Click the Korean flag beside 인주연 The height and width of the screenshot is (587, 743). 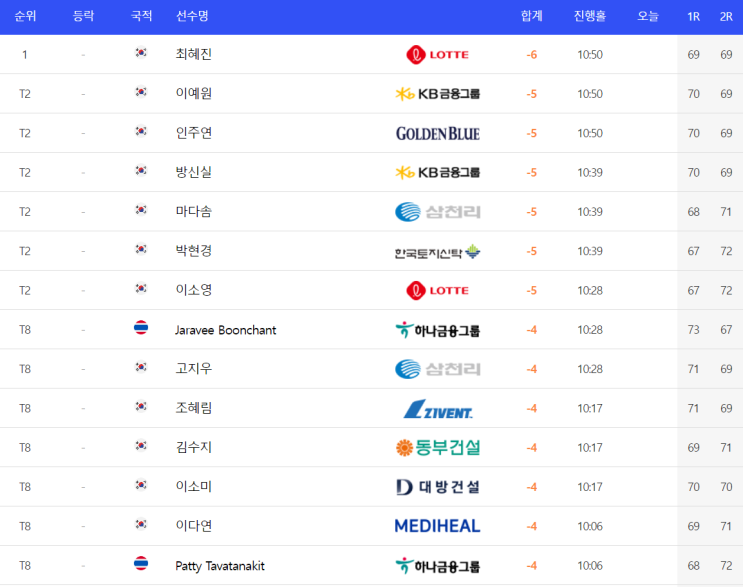point(141,131)
